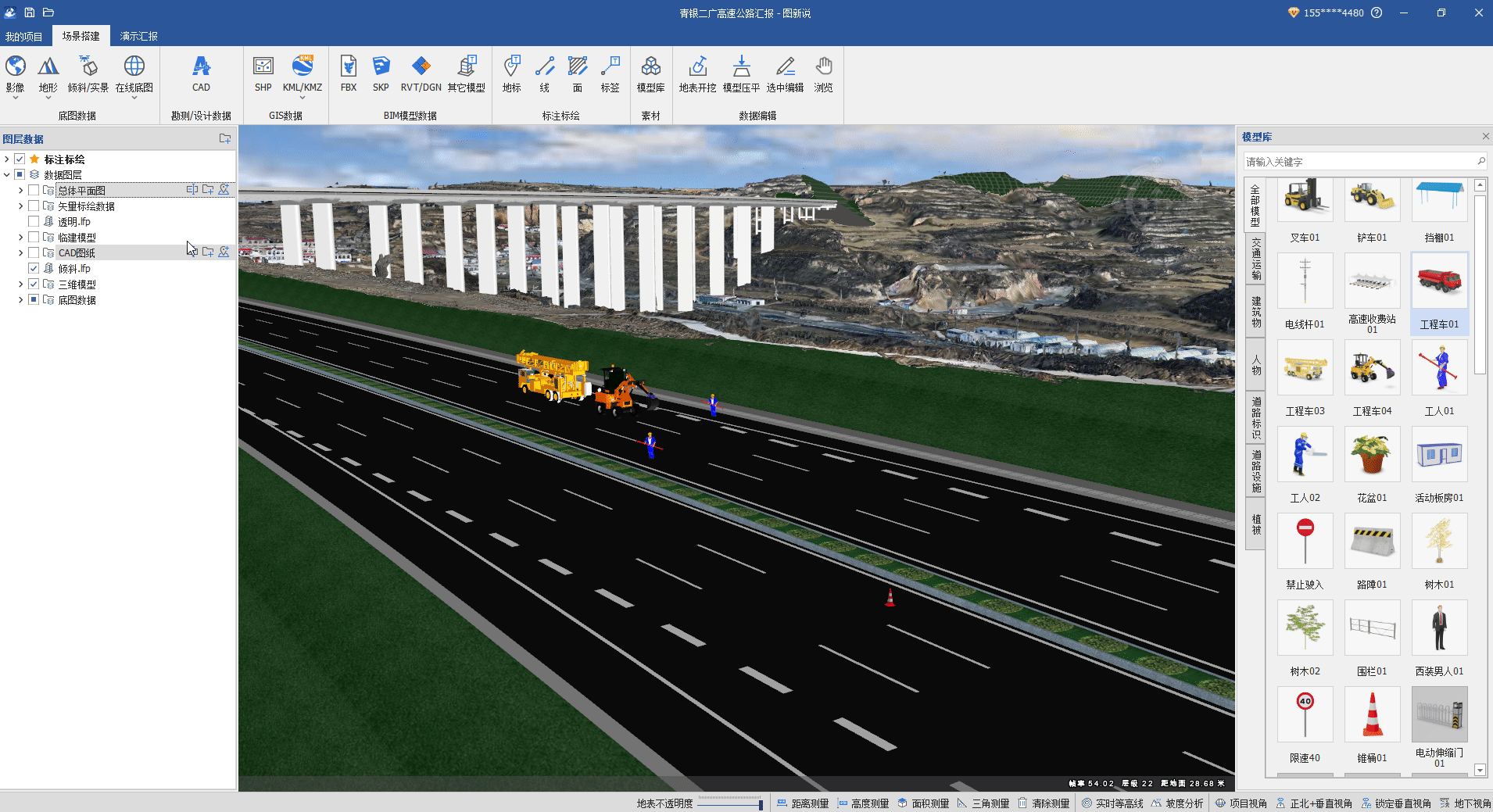Uncheck the 倾斜.lfp layer checkbox
Screen dimensions: 1493x812
click(34, 269)
